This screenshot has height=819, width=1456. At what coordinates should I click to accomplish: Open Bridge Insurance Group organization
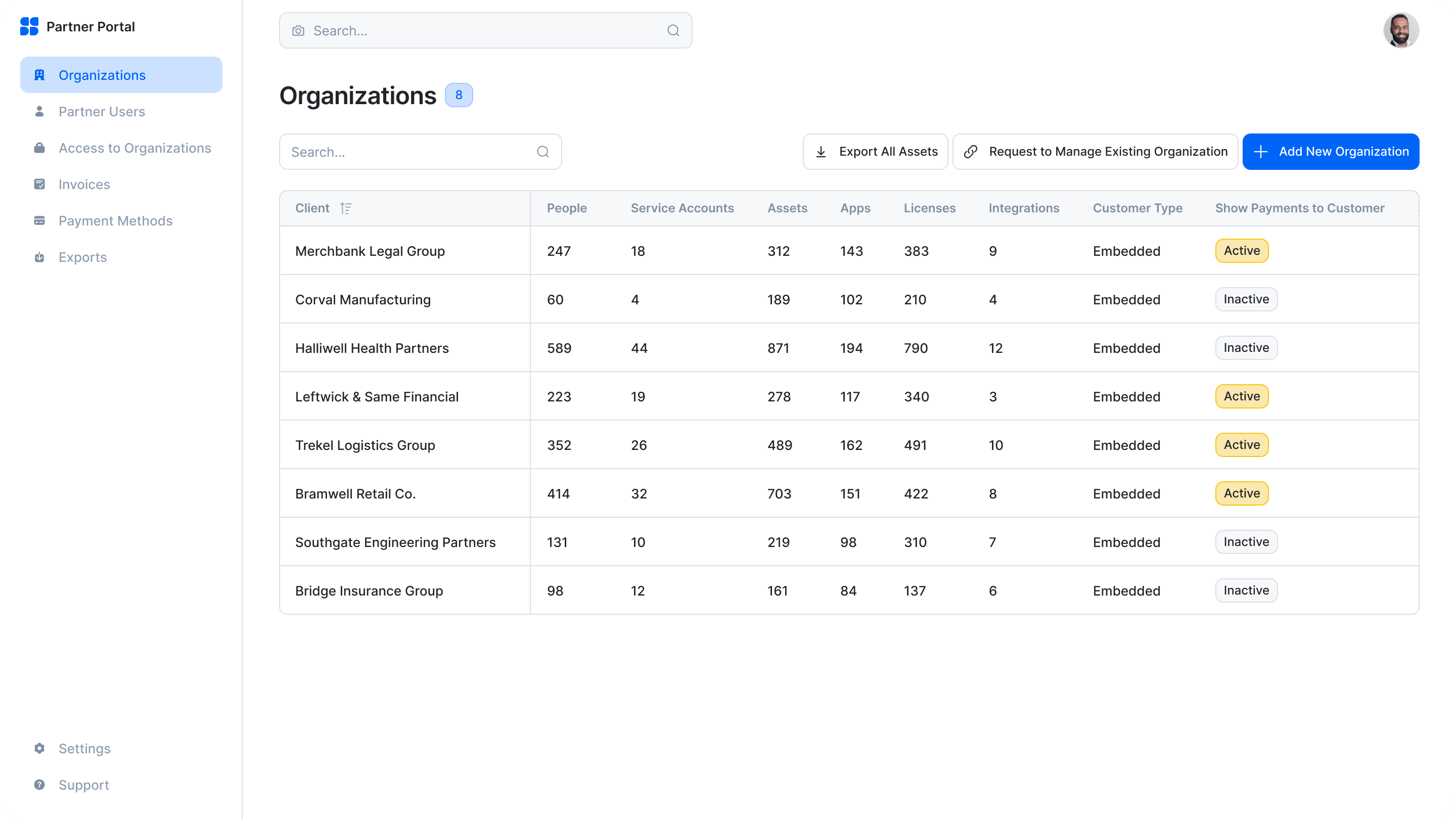click(369, 590)
